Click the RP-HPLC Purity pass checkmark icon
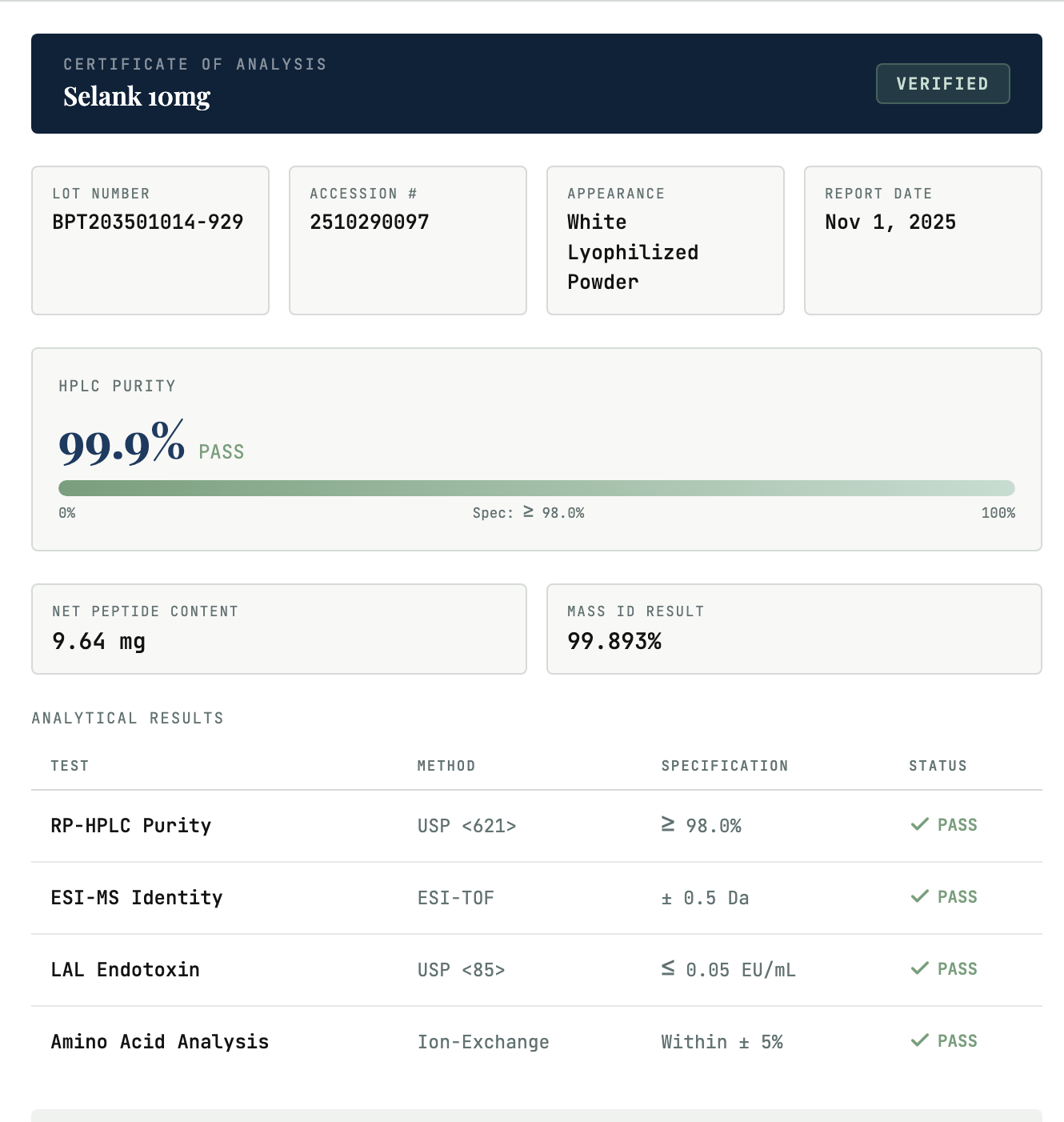 click(x=920, y=824)
